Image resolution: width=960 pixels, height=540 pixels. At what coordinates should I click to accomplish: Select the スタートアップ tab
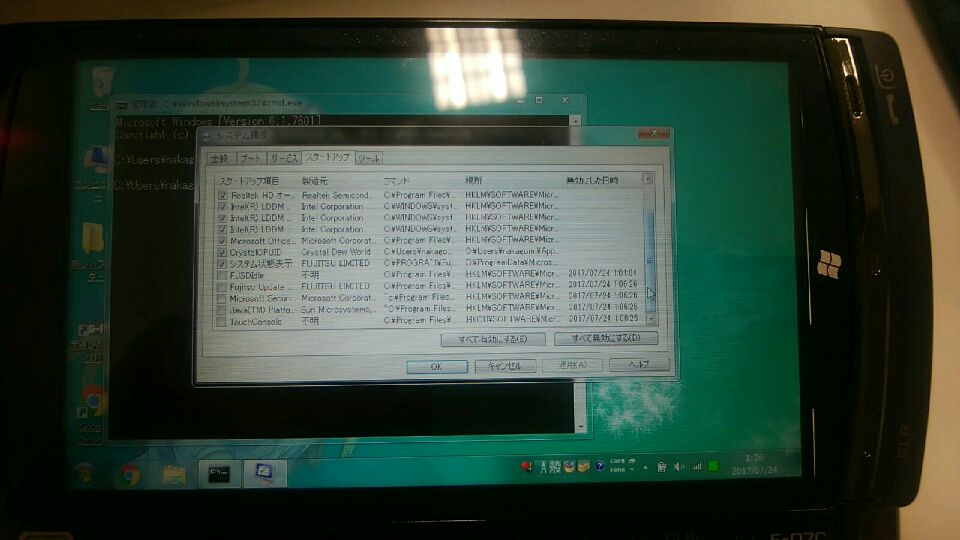pos(328,157)
